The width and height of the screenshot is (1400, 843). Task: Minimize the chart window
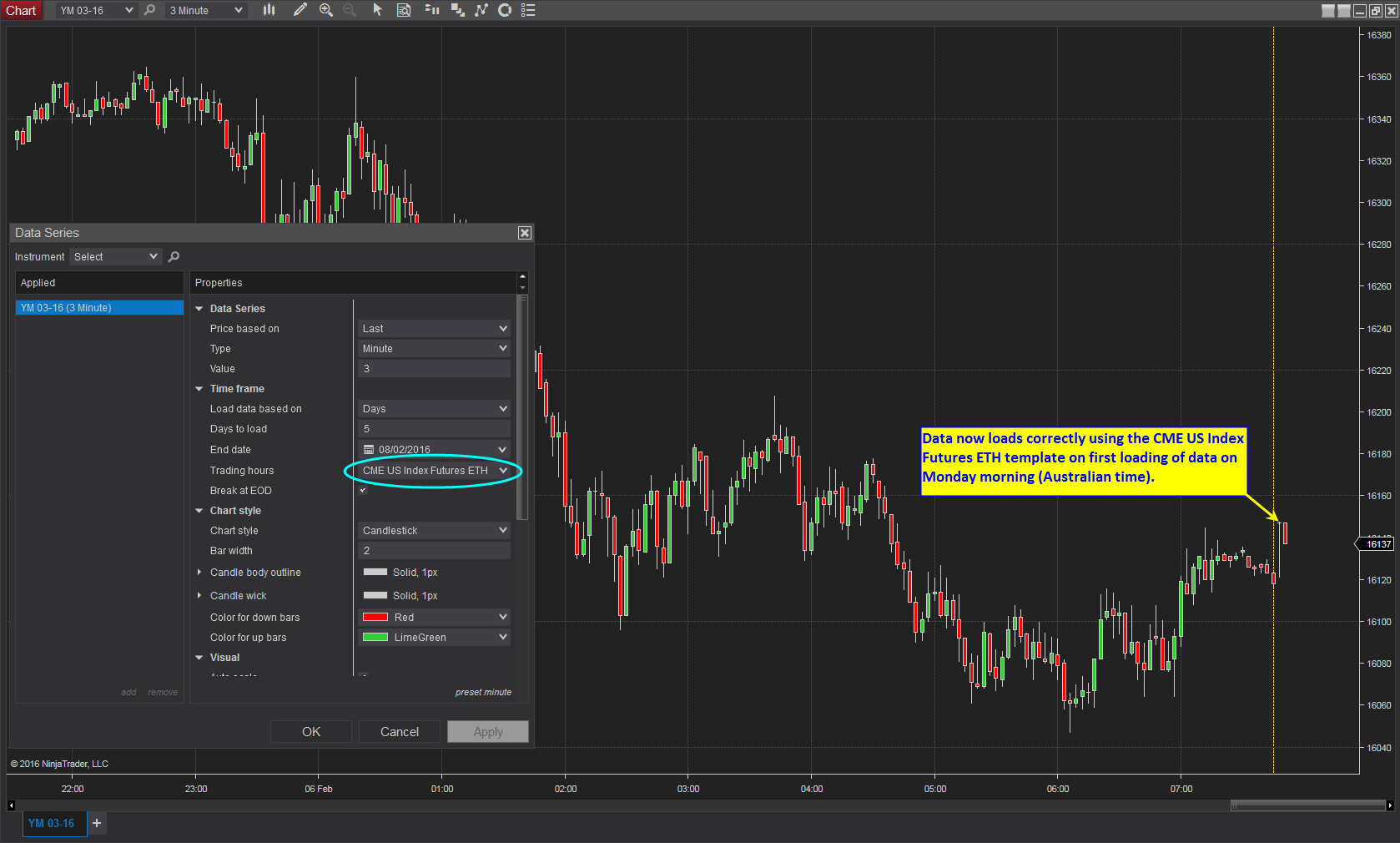click(1360, 11)
